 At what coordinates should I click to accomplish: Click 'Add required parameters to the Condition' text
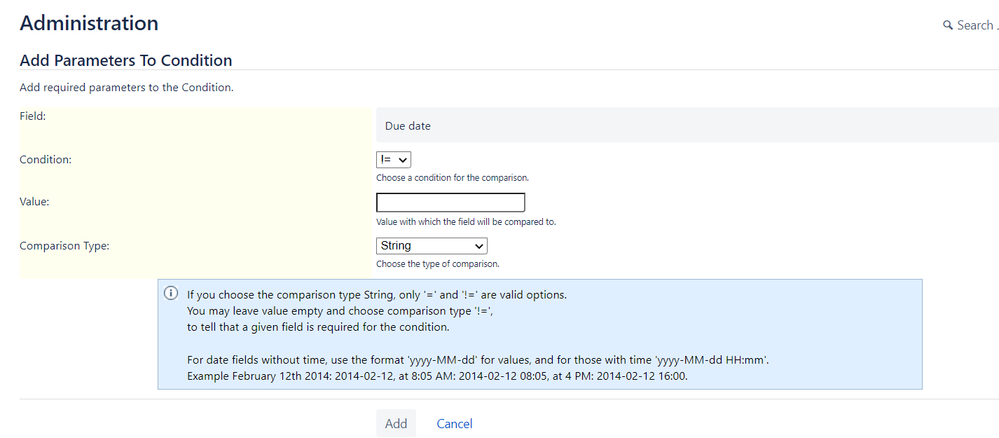point(127,87)
